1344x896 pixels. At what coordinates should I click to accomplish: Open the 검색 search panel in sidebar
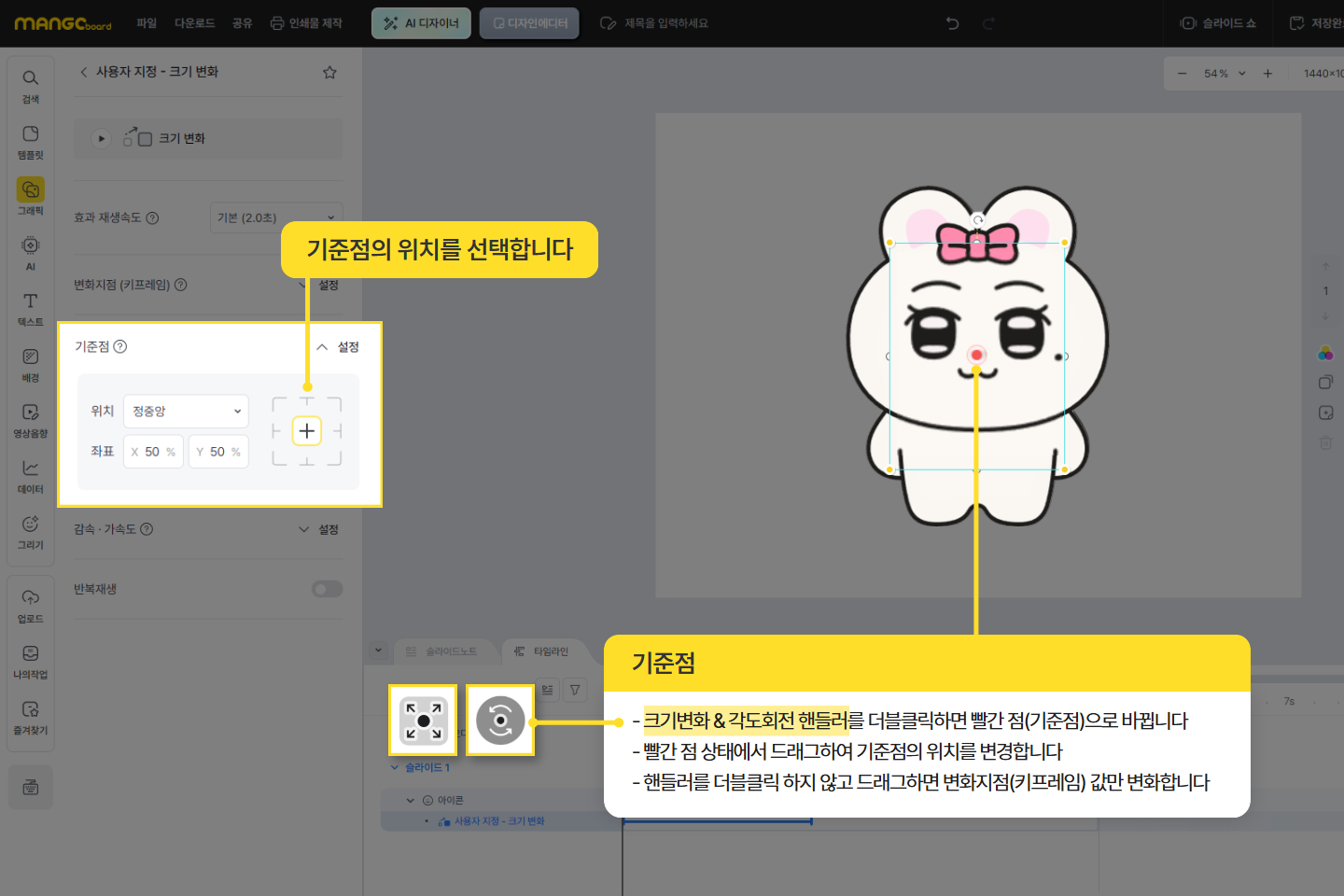point(30,85)
